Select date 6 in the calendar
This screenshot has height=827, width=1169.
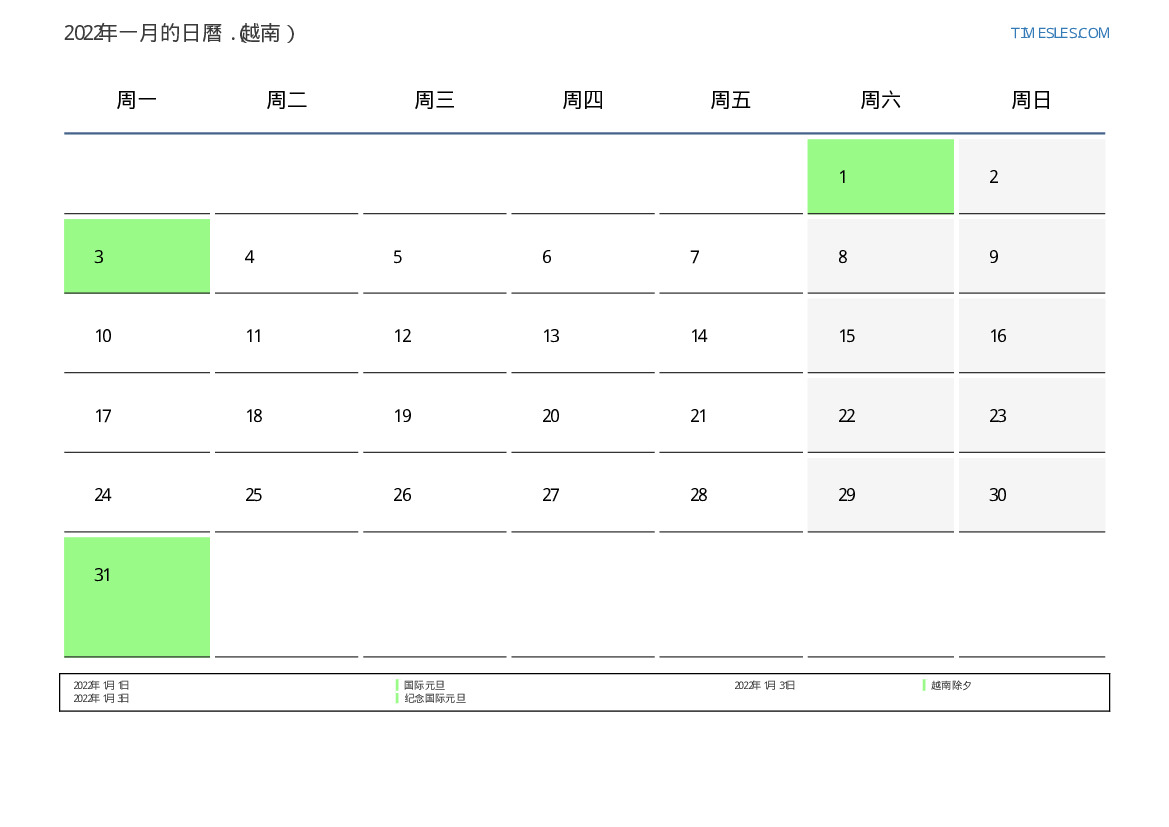click(583, 256)
